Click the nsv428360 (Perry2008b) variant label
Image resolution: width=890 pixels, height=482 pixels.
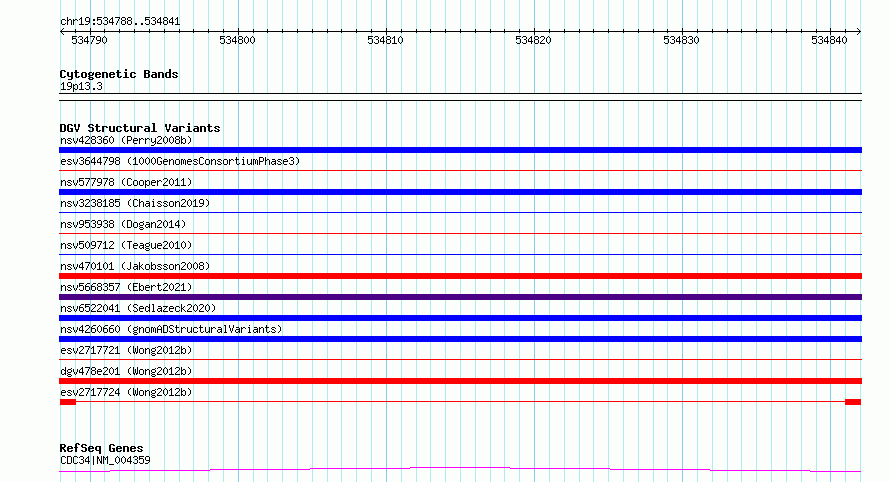[126, 140]
